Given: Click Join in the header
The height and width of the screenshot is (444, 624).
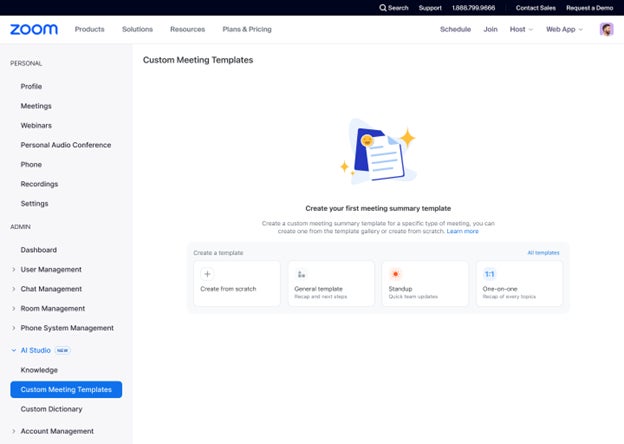Looking at the screenshot, I should [x=490, y=29].
